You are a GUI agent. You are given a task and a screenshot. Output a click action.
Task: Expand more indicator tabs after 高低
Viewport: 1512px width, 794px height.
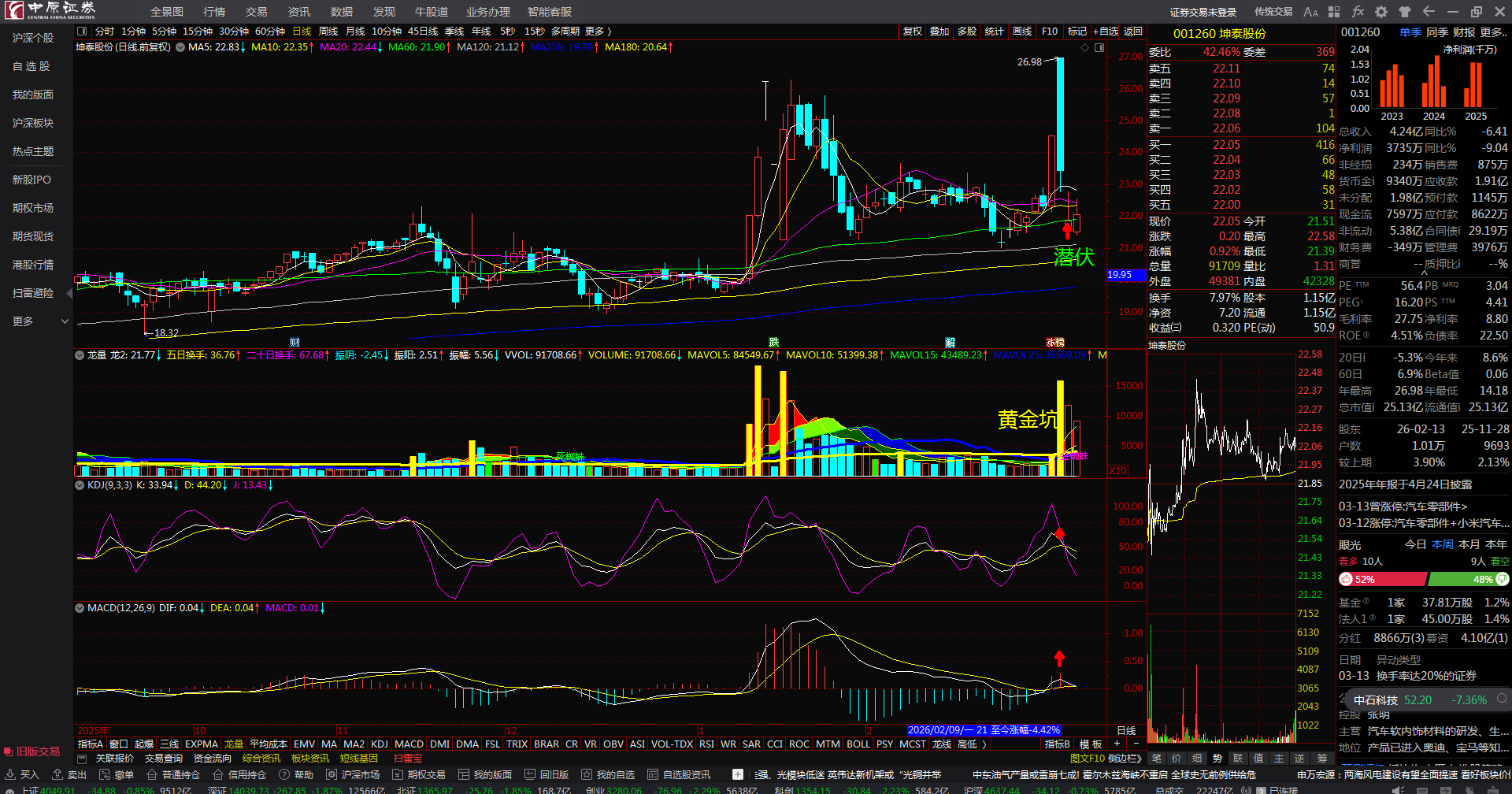tap(984, 744)
